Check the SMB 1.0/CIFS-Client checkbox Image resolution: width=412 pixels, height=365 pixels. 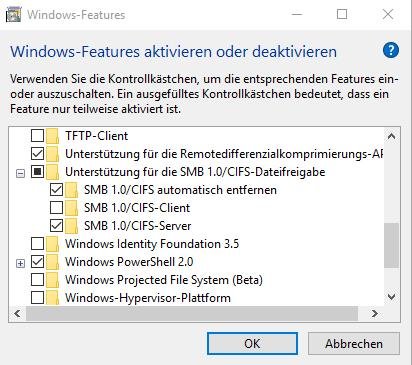coord(56,208)
